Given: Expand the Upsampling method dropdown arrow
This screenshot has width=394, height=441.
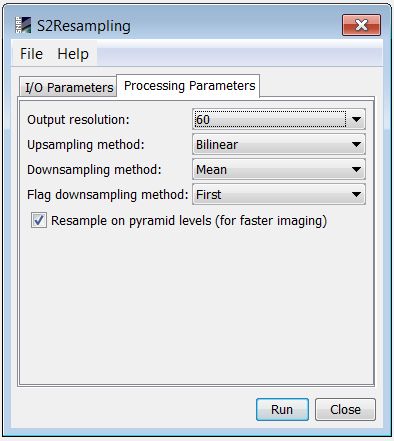Looking at the screenshot, I should [356, 144].
